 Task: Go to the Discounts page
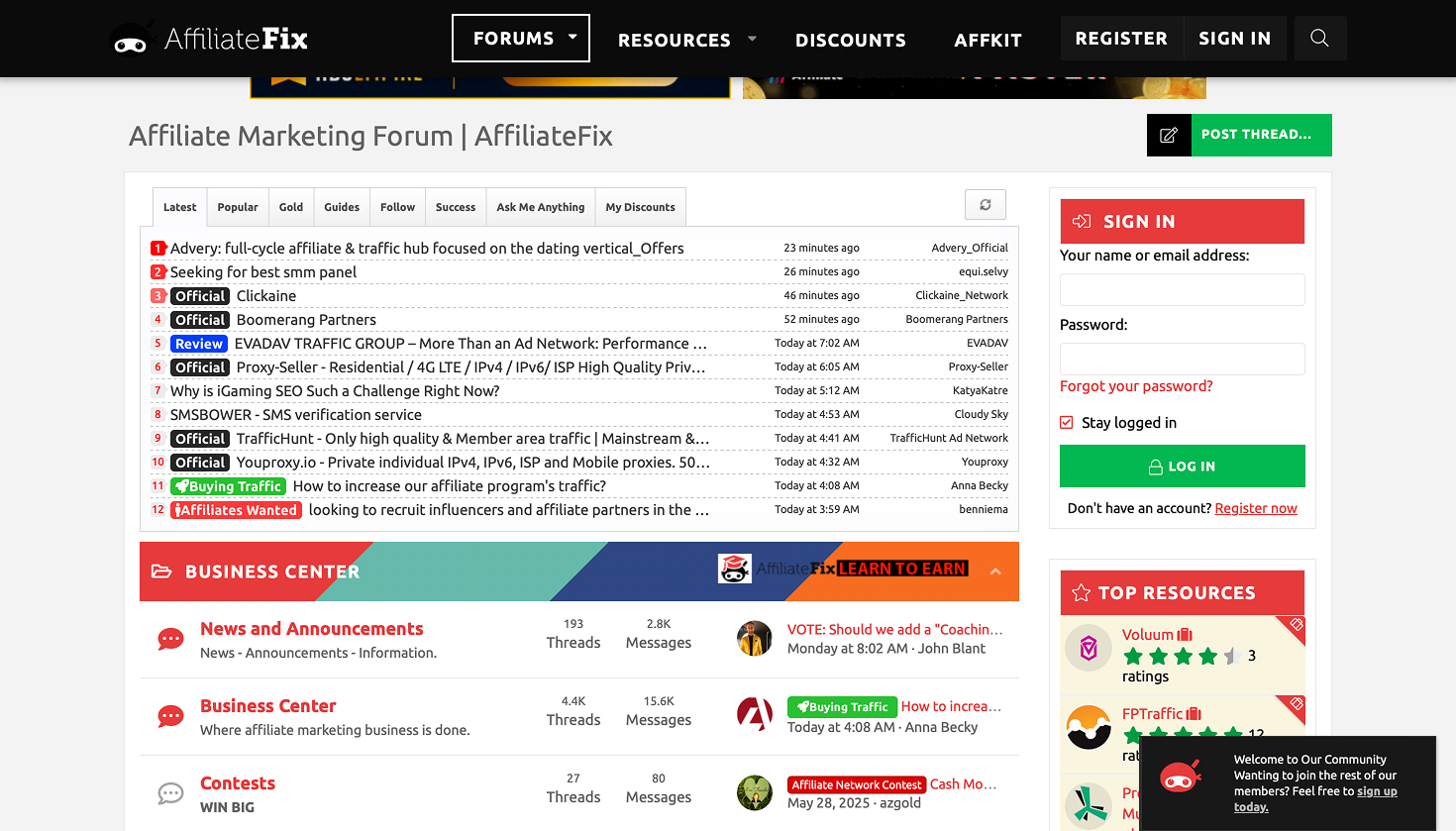tap(851, 41)
